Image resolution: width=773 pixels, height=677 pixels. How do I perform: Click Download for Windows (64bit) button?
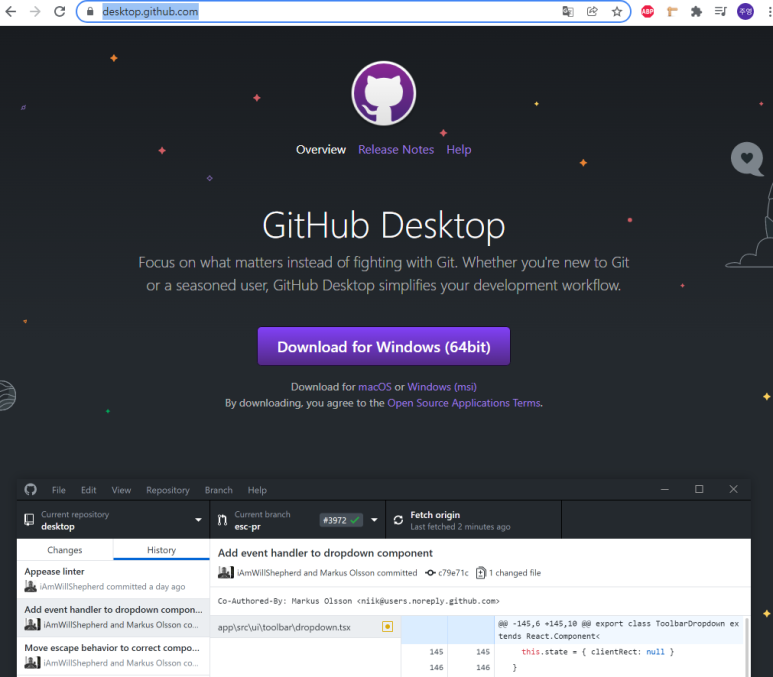tap(384, 346)
